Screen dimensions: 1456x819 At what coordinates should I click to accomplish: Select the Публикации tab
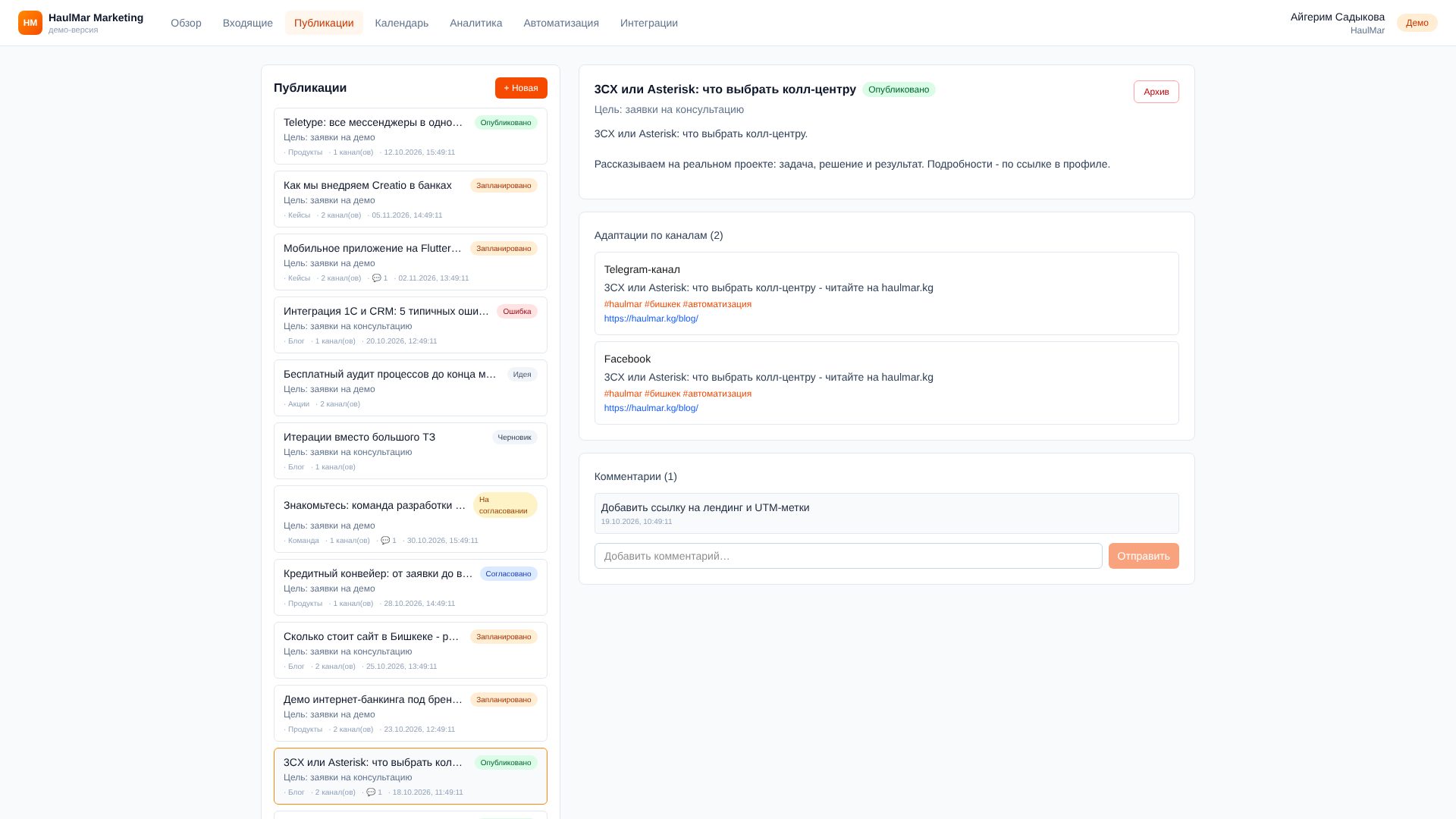pos(324,23)
